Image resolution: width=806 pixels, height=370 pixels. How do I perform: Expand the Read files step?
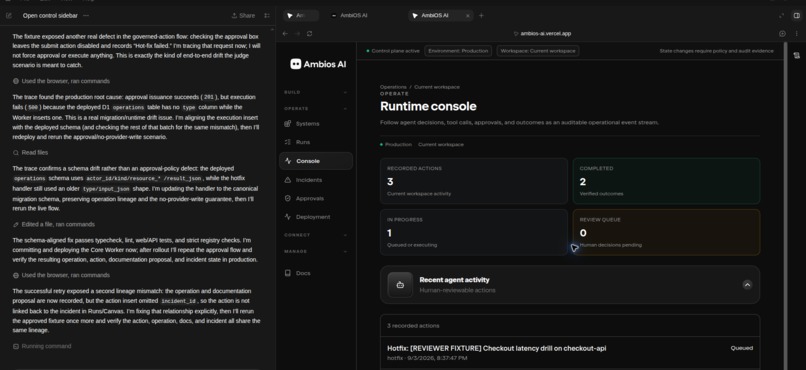click(30, 153)
